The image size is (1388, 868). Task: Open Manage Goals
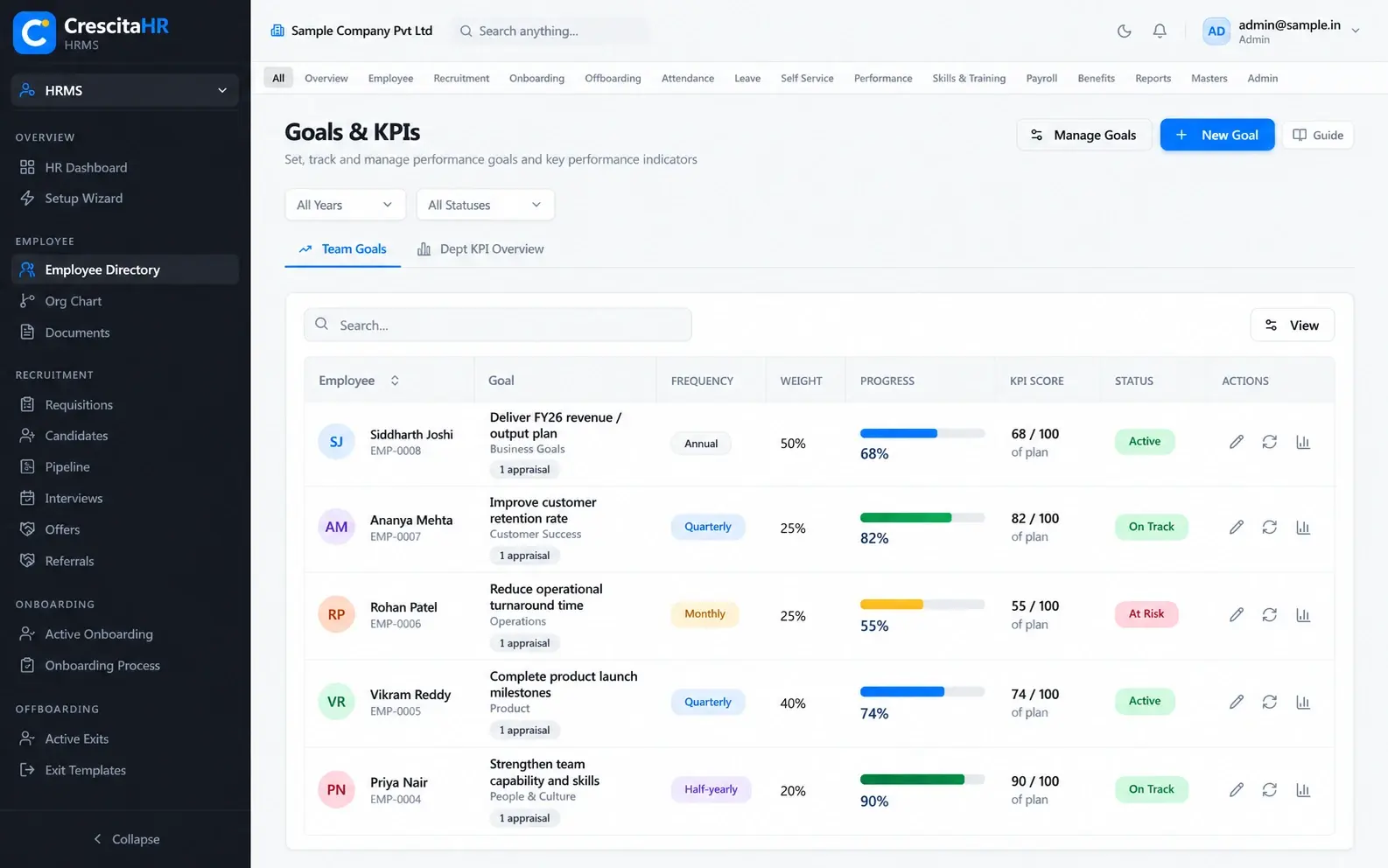pyautogui.click(x=1083, y=135)
